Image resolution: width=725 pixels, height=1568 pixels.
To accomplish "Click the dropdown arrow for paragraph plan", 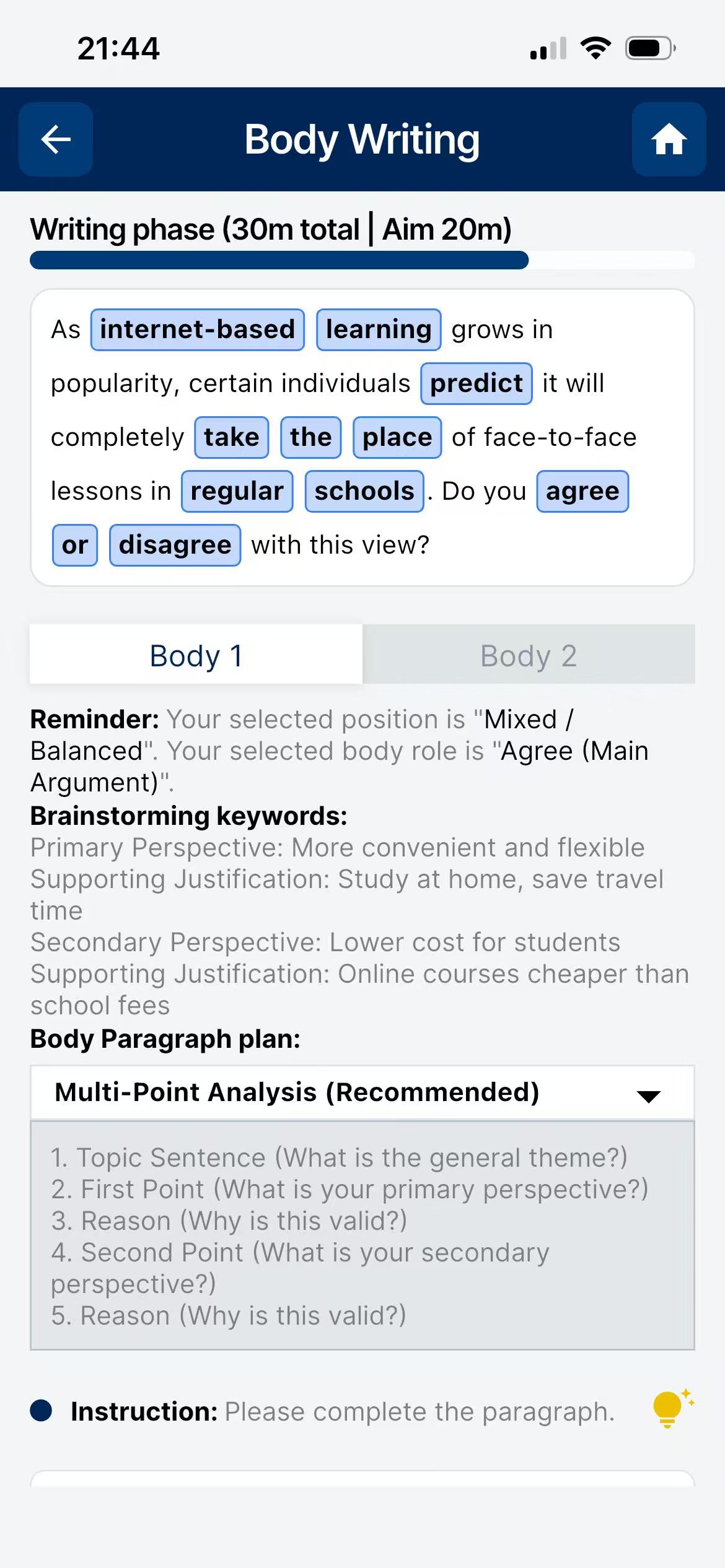I will (x=648, y=1096).
